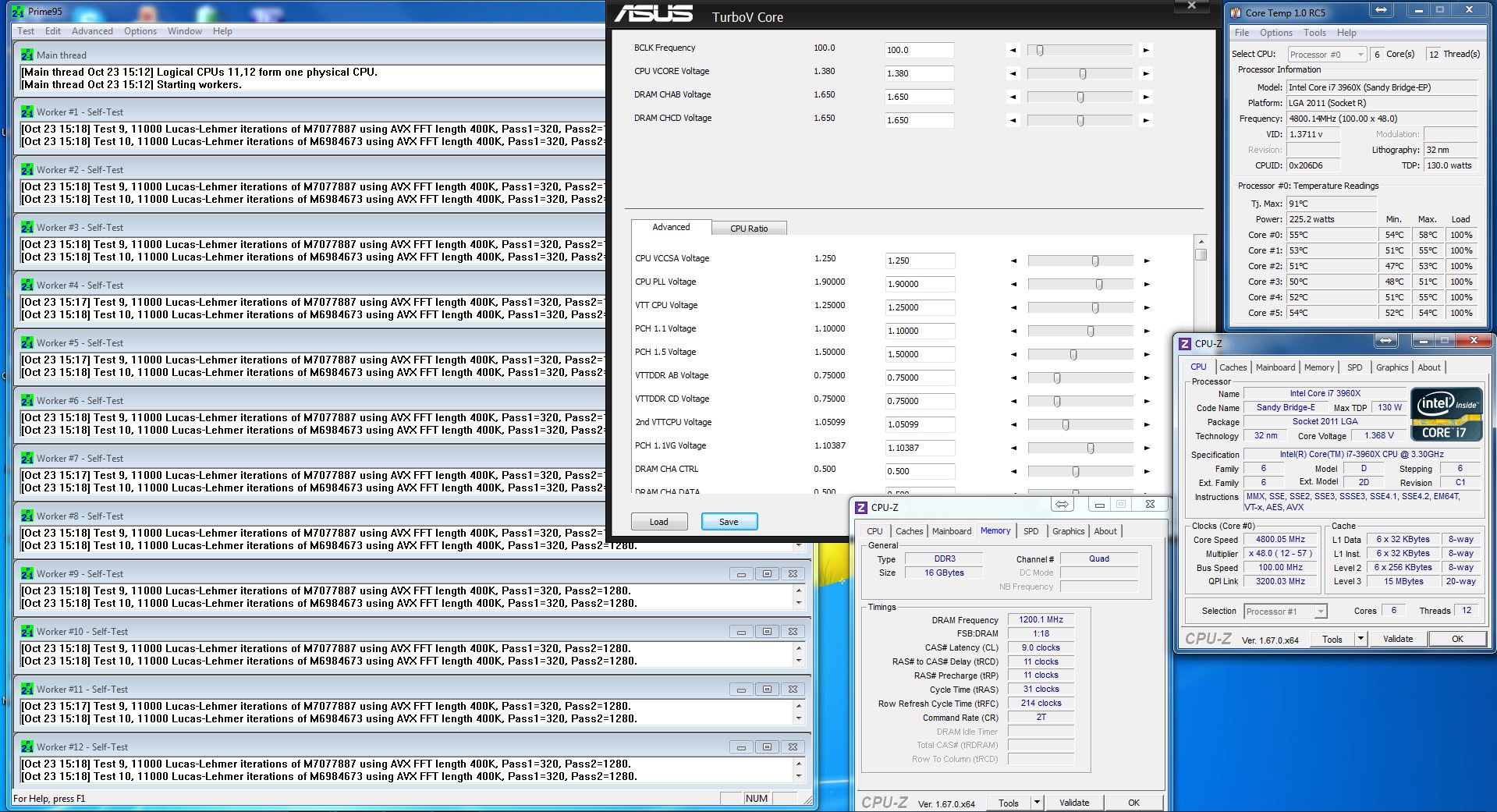
Task: Click the Main thread window icon
Action: coord(27,55)
